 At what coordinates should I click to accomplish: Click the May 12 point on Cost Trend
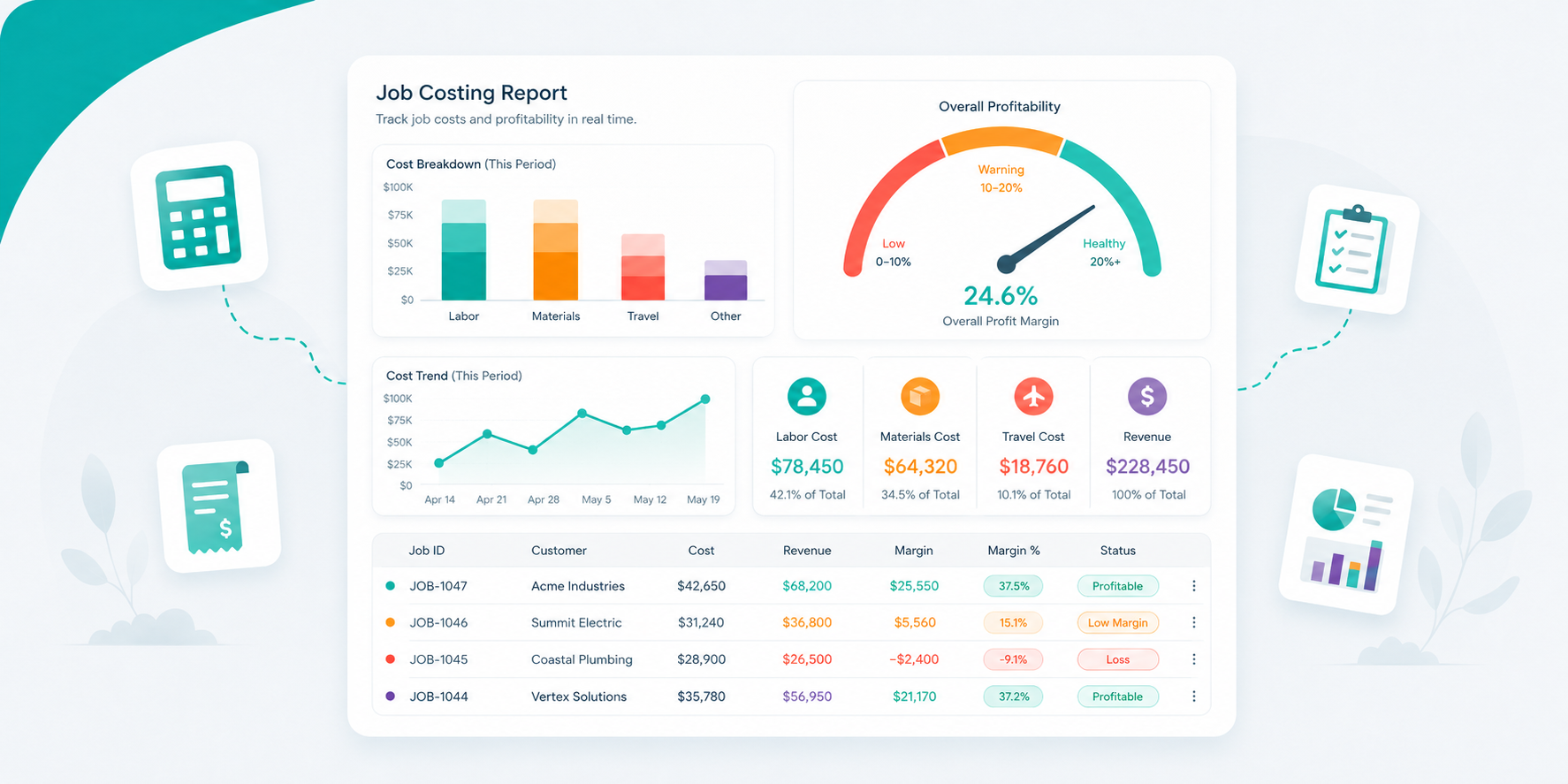click(x=661, y=425)
